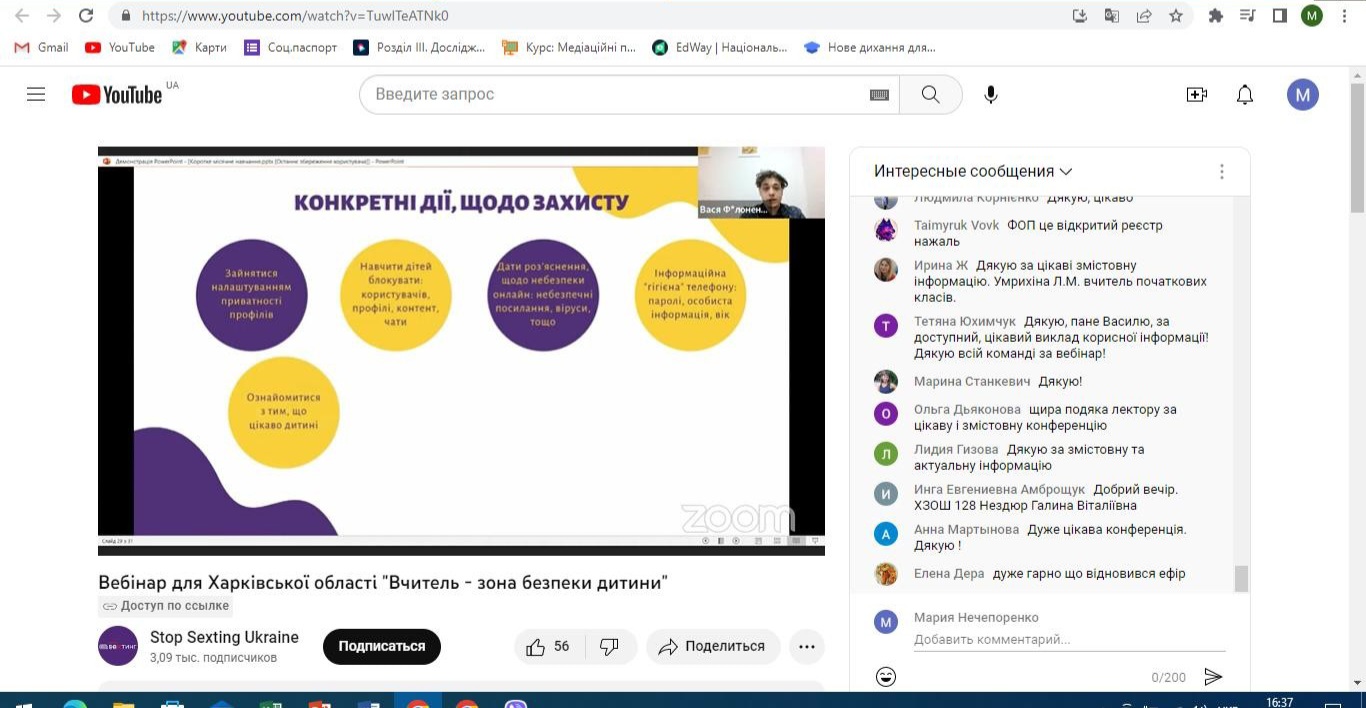Screen dimensions: 1366x708
Task: Click the Поделиться share button
Action: (x=711, y=647)
